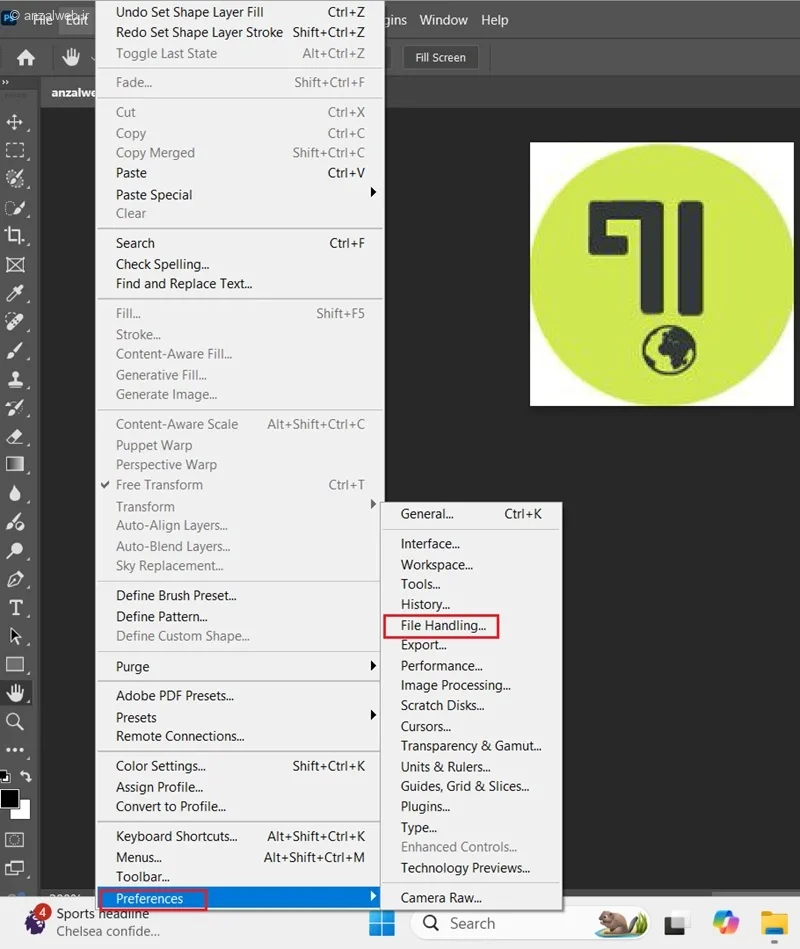Select the Move tool
The image size is (800, 949).
click(15, 122)
